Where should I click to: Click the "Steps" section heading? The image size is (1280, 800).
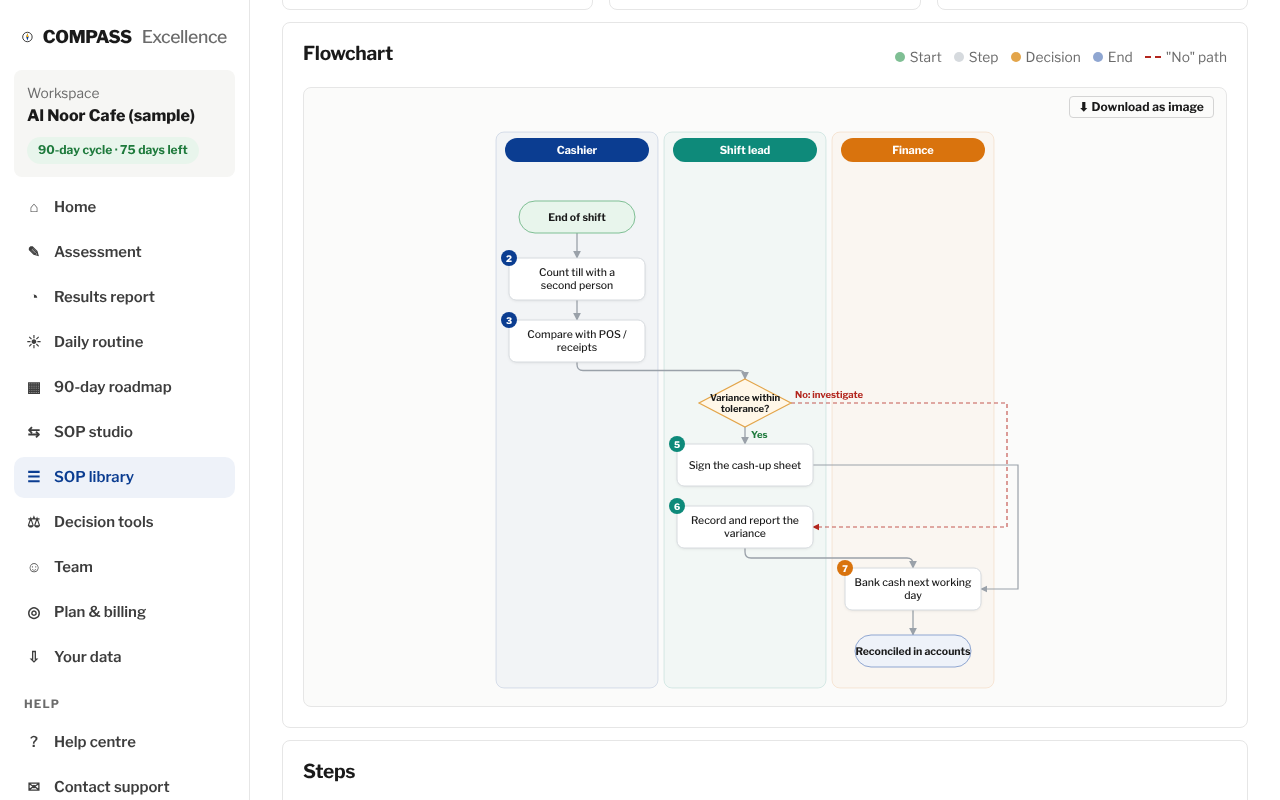click(x=329, y=771)
